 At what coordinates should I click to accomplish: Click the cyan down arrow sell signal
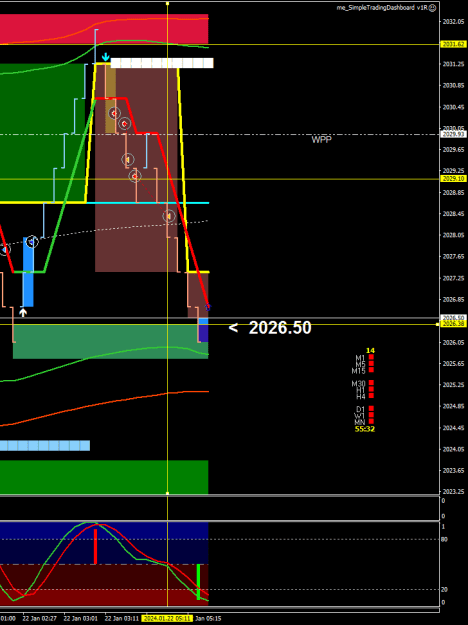pyautogui.click(x=105, y=57)
